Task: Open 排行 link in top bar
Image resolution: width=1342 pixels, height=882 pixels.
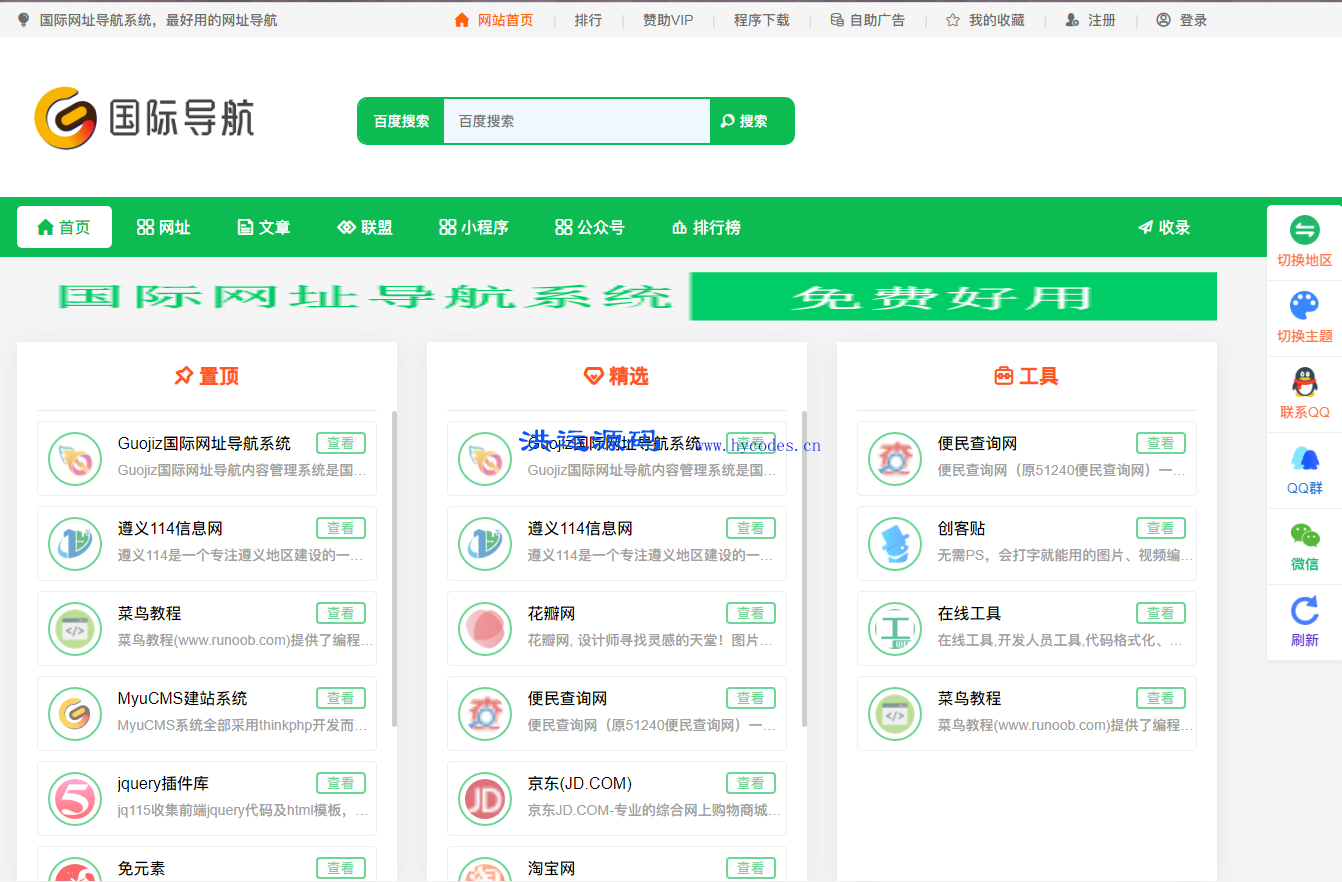Action: pyautogui.click(x=588, y=20)
